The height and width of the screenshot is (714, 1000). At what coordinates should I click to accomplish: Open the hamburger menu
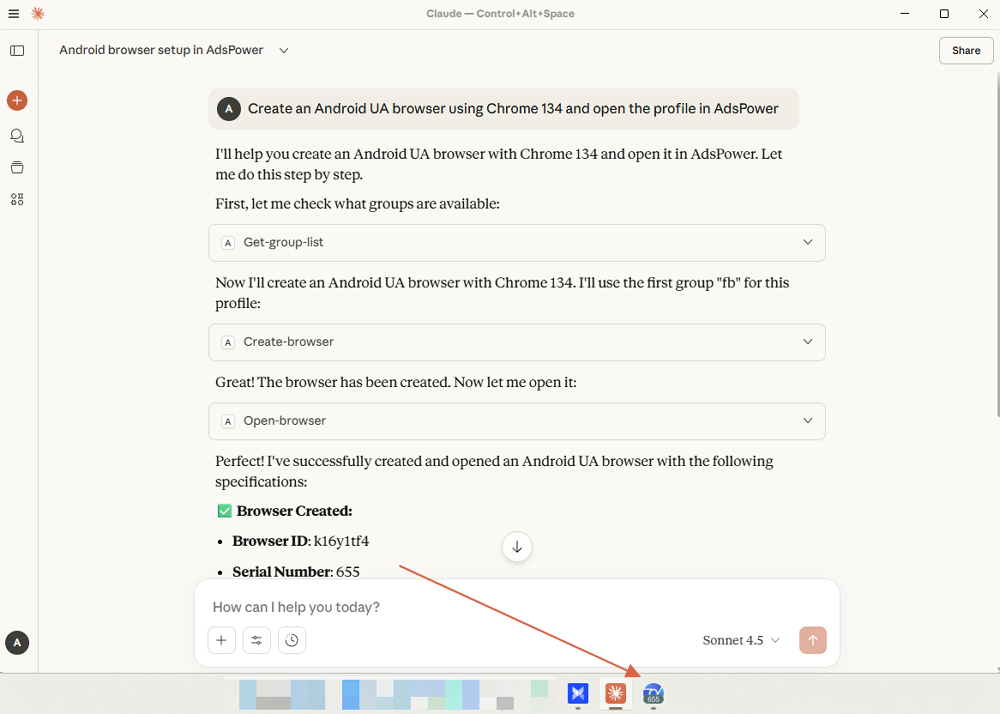[13, 13]
